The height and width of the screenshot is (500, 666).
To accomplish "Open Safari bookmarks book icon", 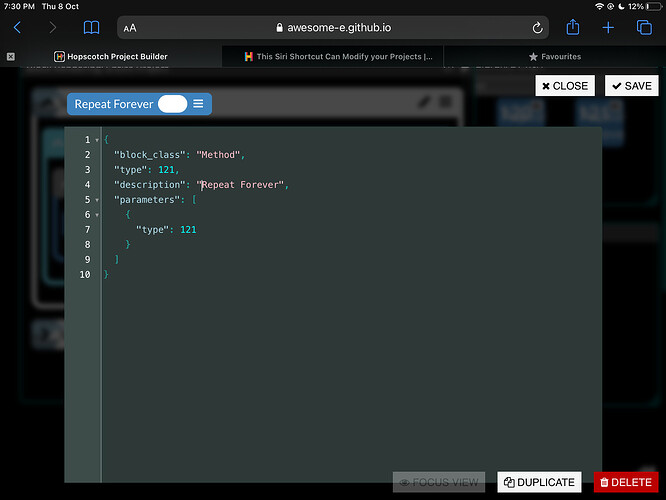I will click(91, 28).
